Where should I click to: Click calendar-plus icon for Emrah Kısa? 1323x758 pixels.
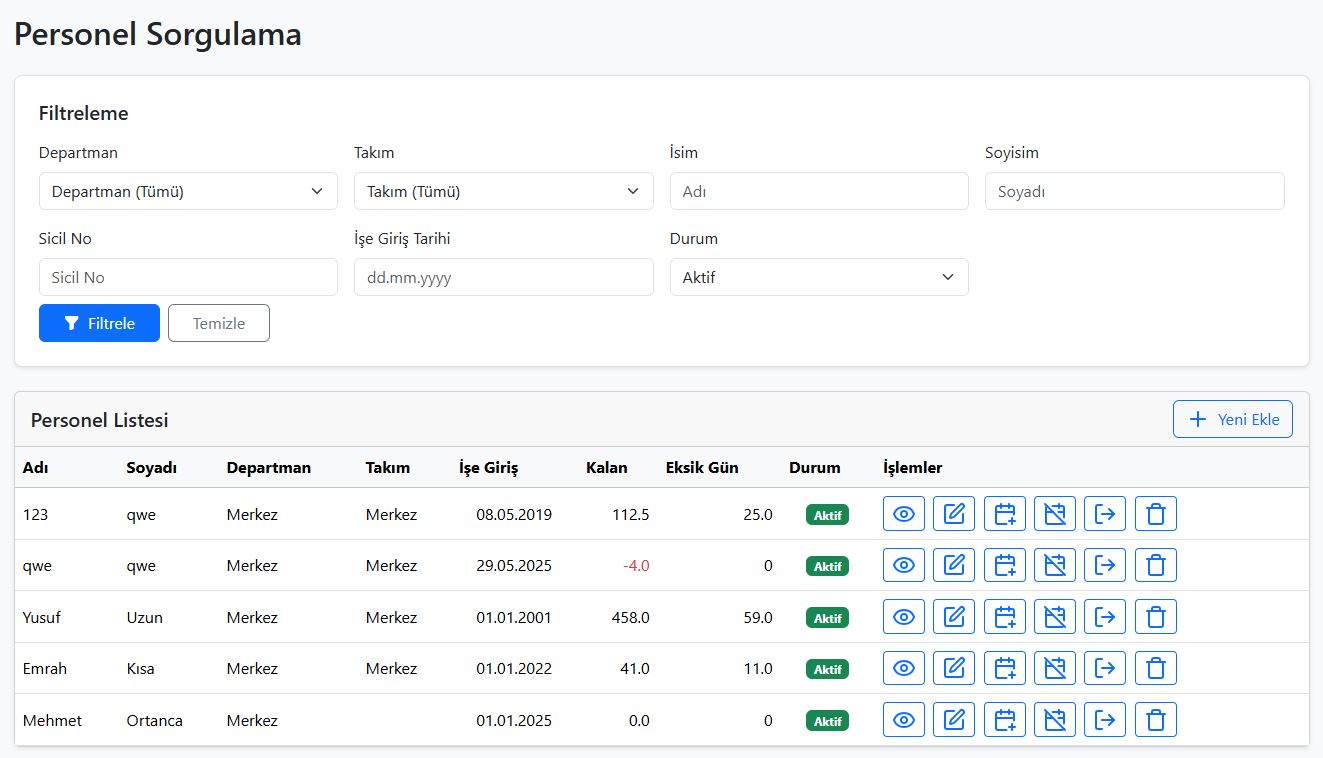coord(1005,668)
